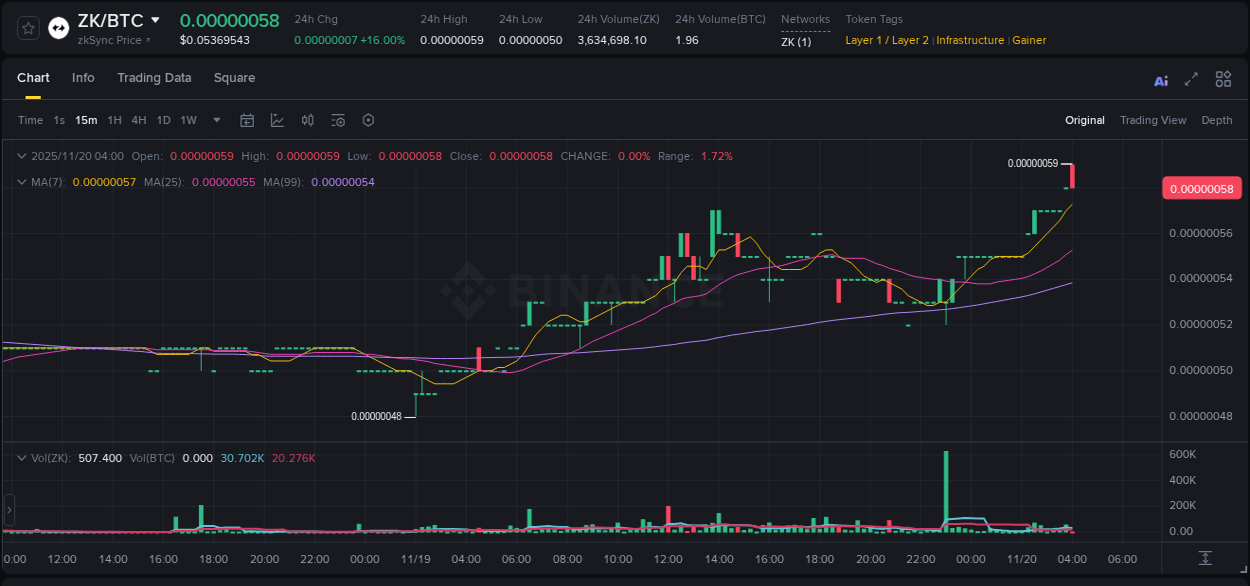Click the AI analysis icon
The image size is (1250, 586).
pos(1160,79)
